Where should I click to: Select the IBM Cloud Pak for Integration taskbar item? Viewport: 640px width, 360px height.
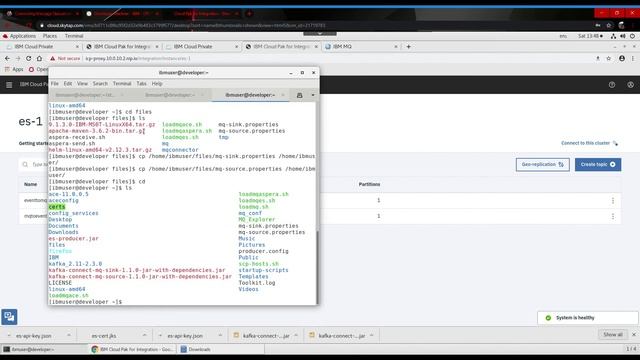coord(134,349)
